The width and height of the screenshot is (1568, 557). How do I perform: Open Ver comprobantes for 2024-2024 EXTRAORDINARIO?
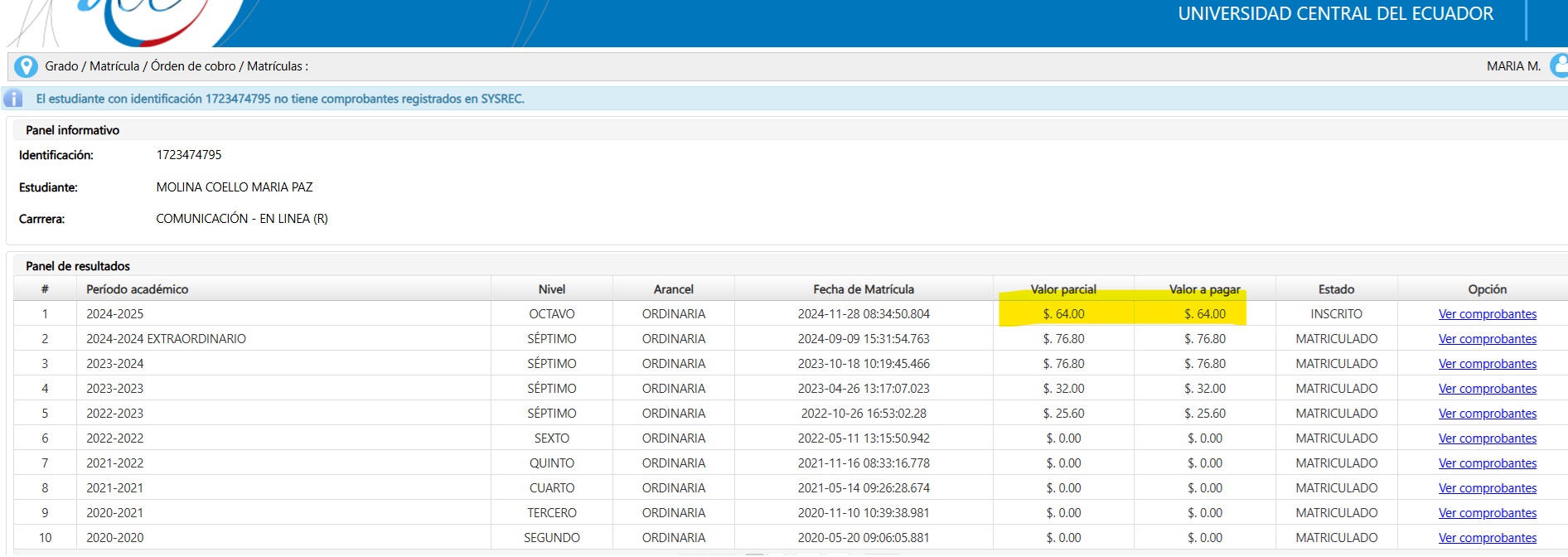(1487, 339)
